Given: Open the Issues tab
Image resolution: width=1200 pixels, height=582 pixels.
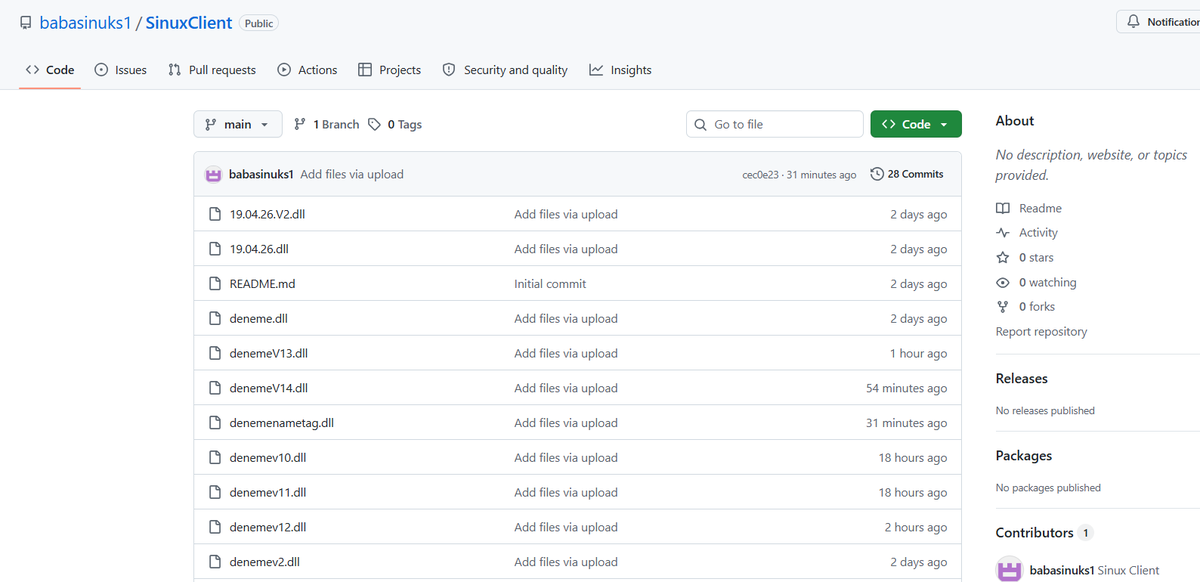Looking at the screenshot, I should click(x=120, y=70).
